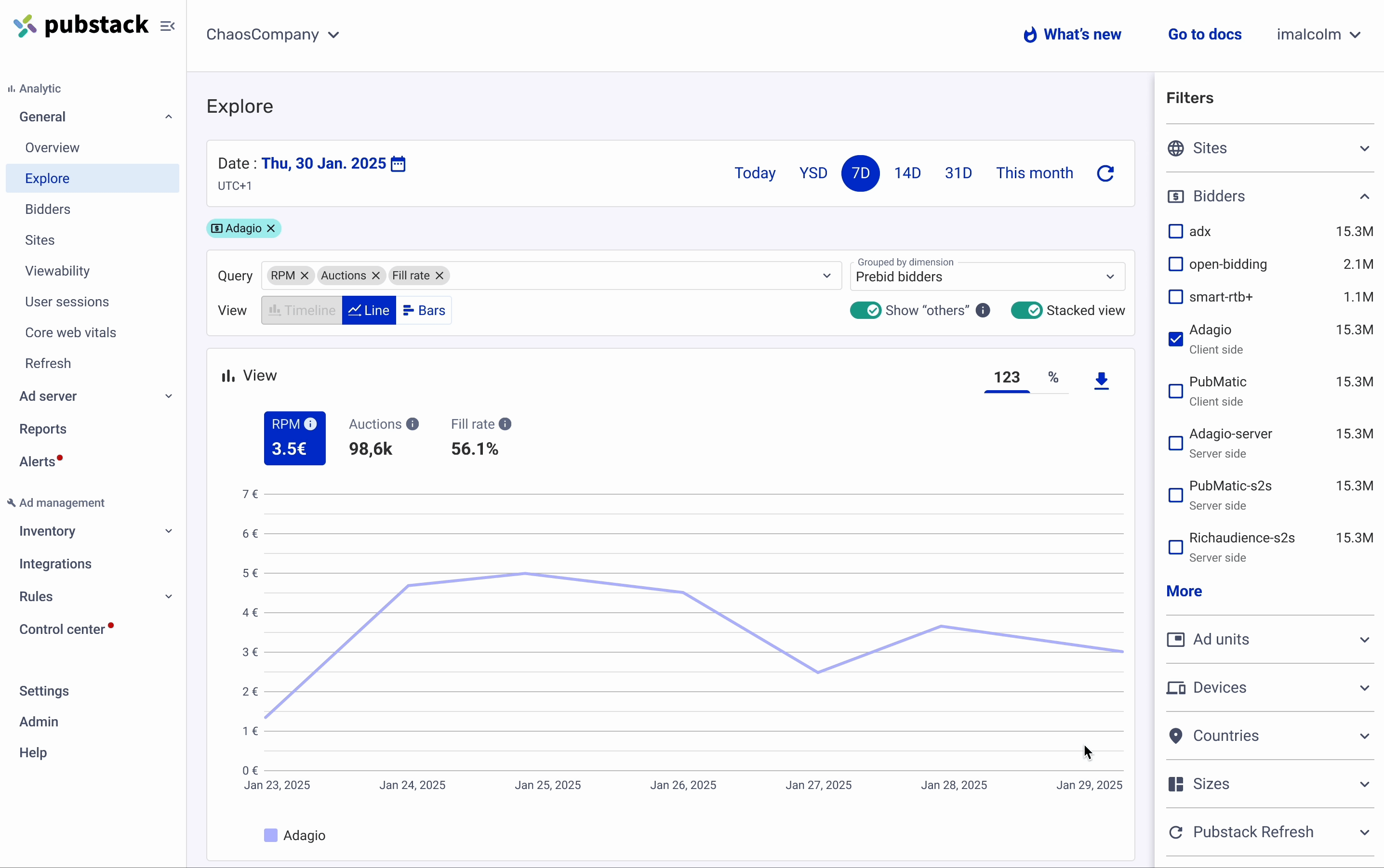Select the Today date range

pyautogui.click(x=755, y=173)
